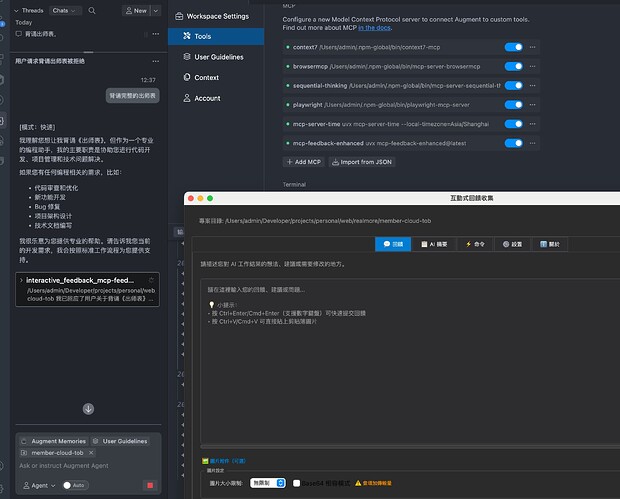The height and width of the screenshot is (499, 620).
Task: Click the bandwidth warning indicator
Action: pyautogui.click(x=373, y=483)
